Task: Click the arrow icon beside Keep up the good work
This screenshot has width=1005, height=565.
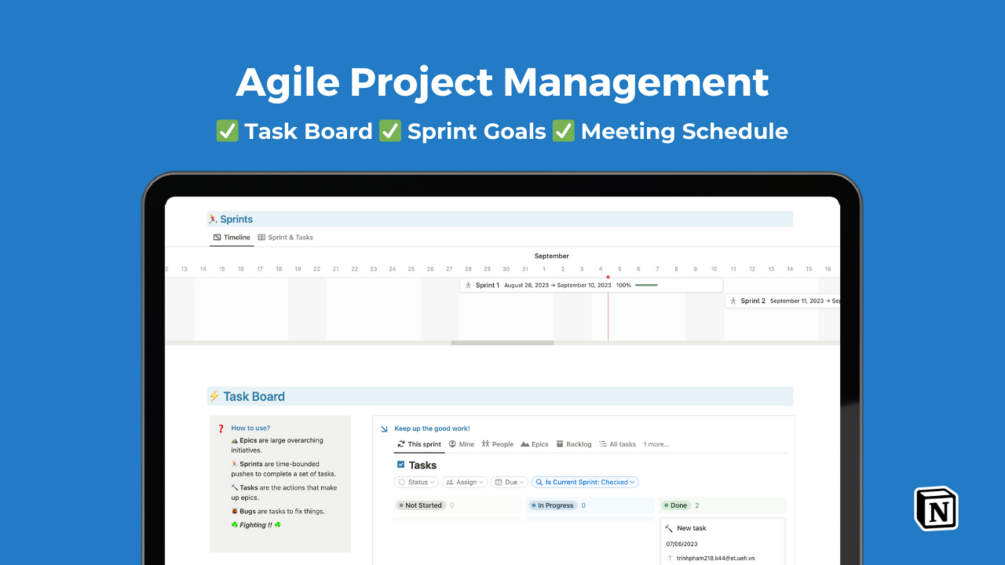Action: click(384, 429)
